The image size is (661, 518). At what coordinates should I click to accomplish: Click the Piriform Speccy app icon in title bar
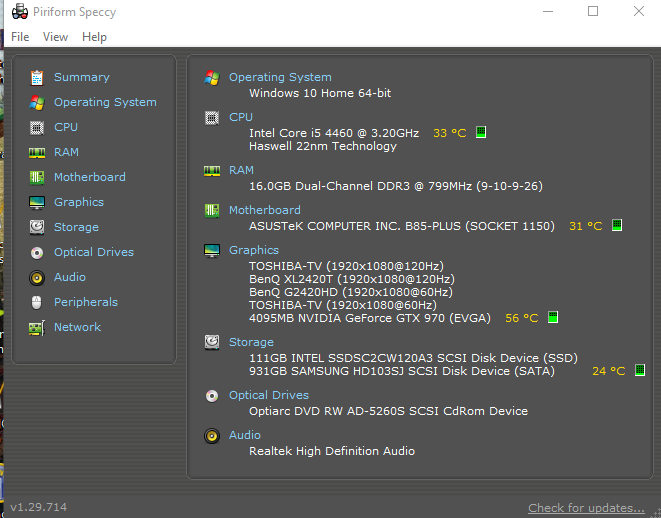(20, 12)
